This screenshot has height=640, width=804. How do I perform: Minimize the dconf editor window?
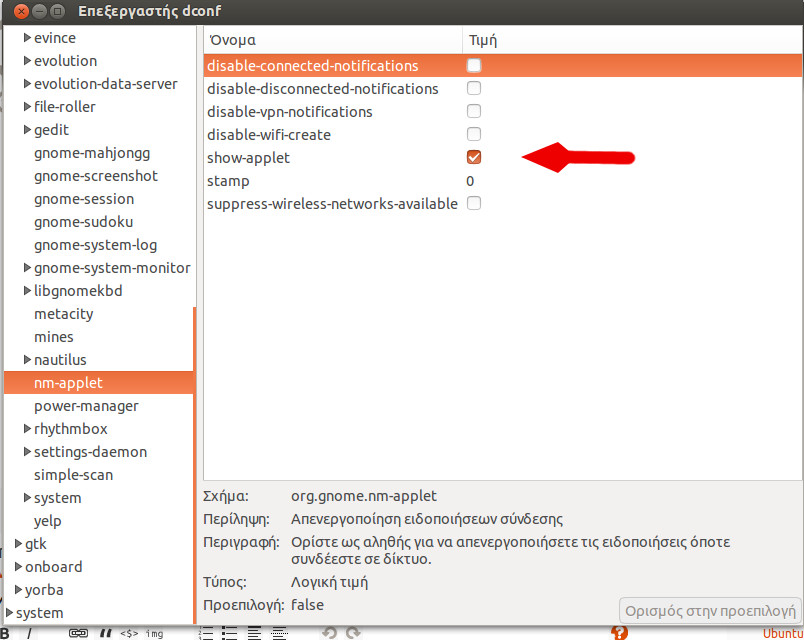click(39, 12)
